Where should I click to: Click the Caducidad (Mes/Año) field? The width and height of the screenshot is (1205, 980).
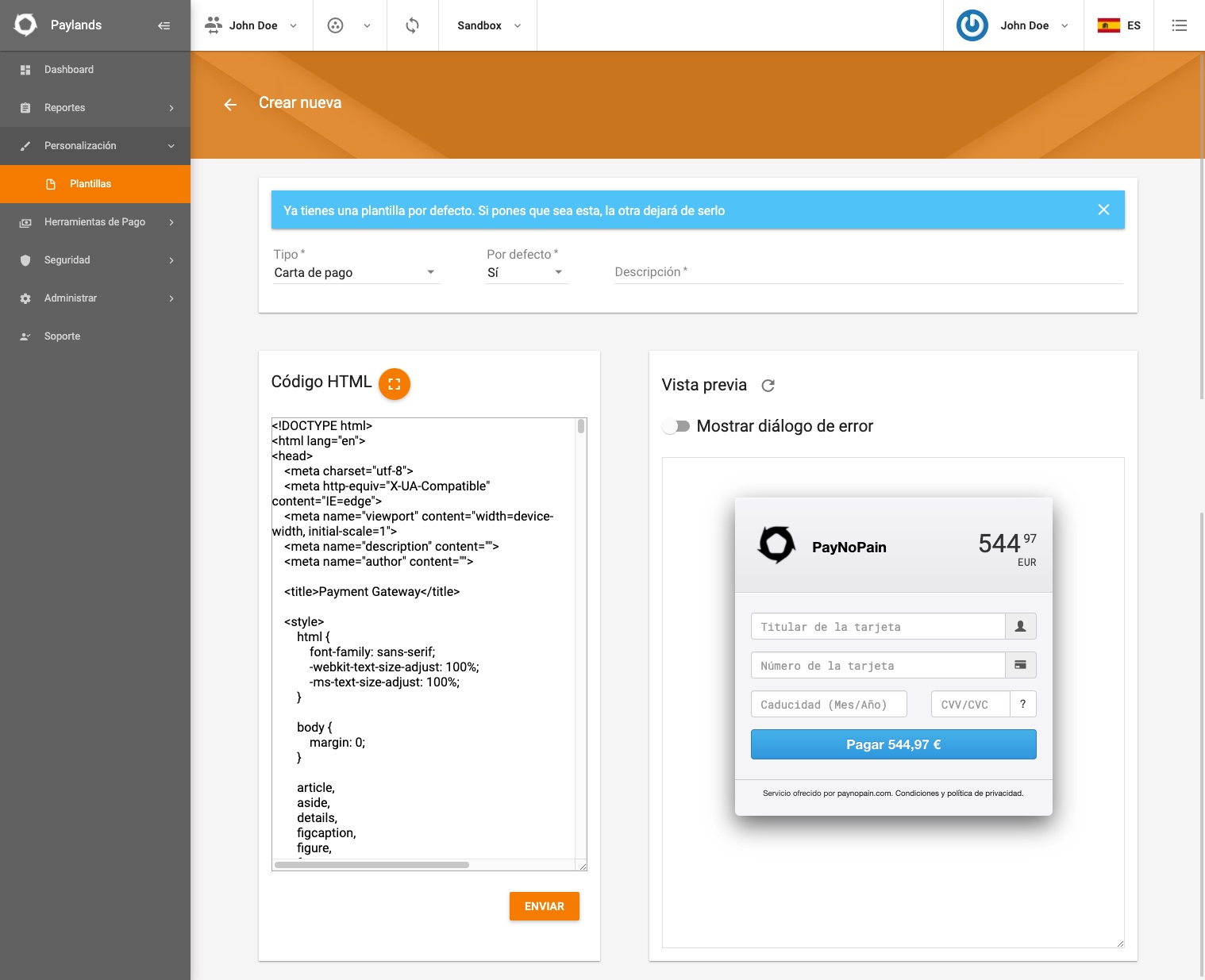tap(830, 705)
